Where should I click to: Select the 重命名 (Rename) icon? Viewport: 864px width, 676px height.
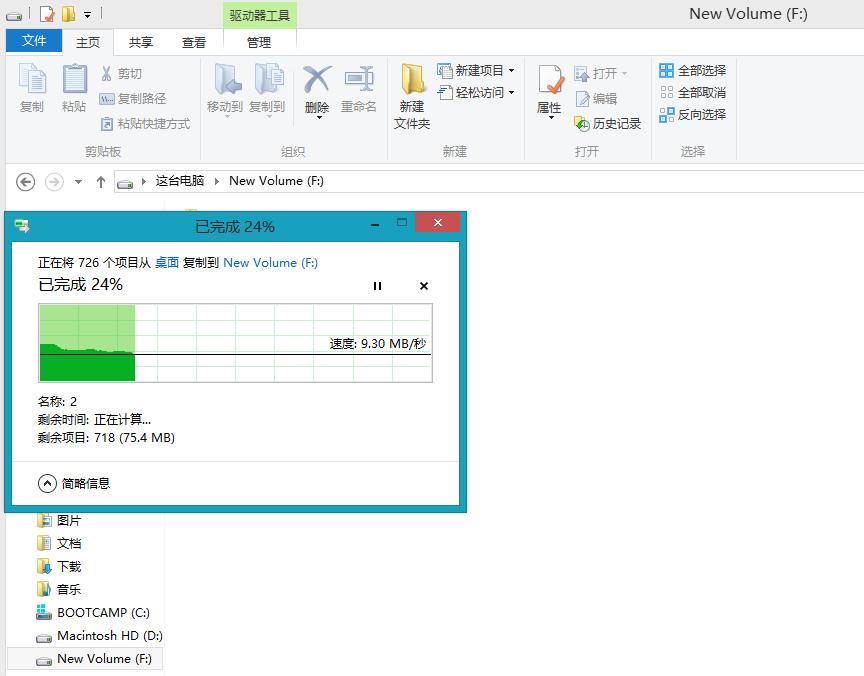[x=359, y=90]
